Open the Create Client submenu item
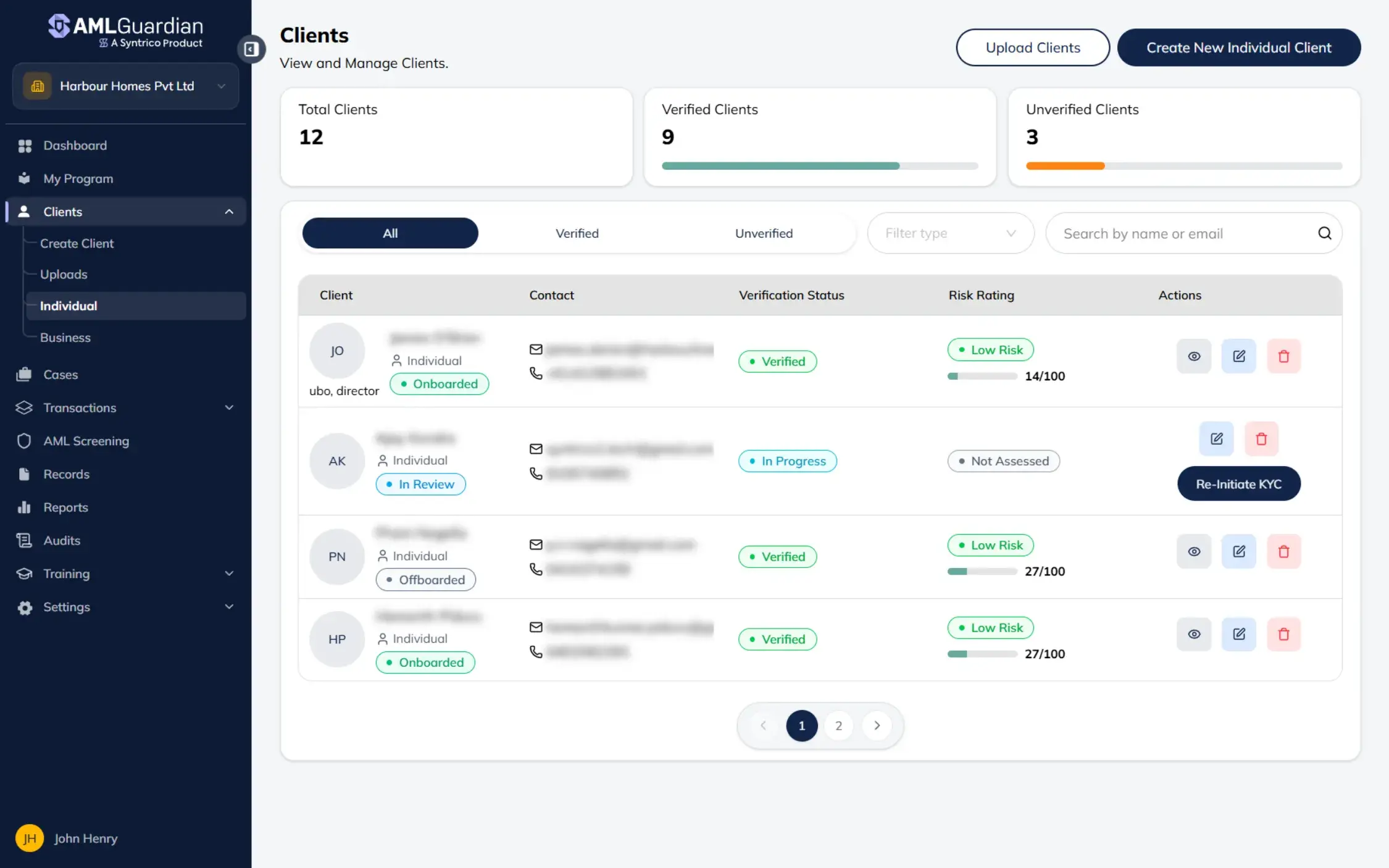 tap(77, 243)
